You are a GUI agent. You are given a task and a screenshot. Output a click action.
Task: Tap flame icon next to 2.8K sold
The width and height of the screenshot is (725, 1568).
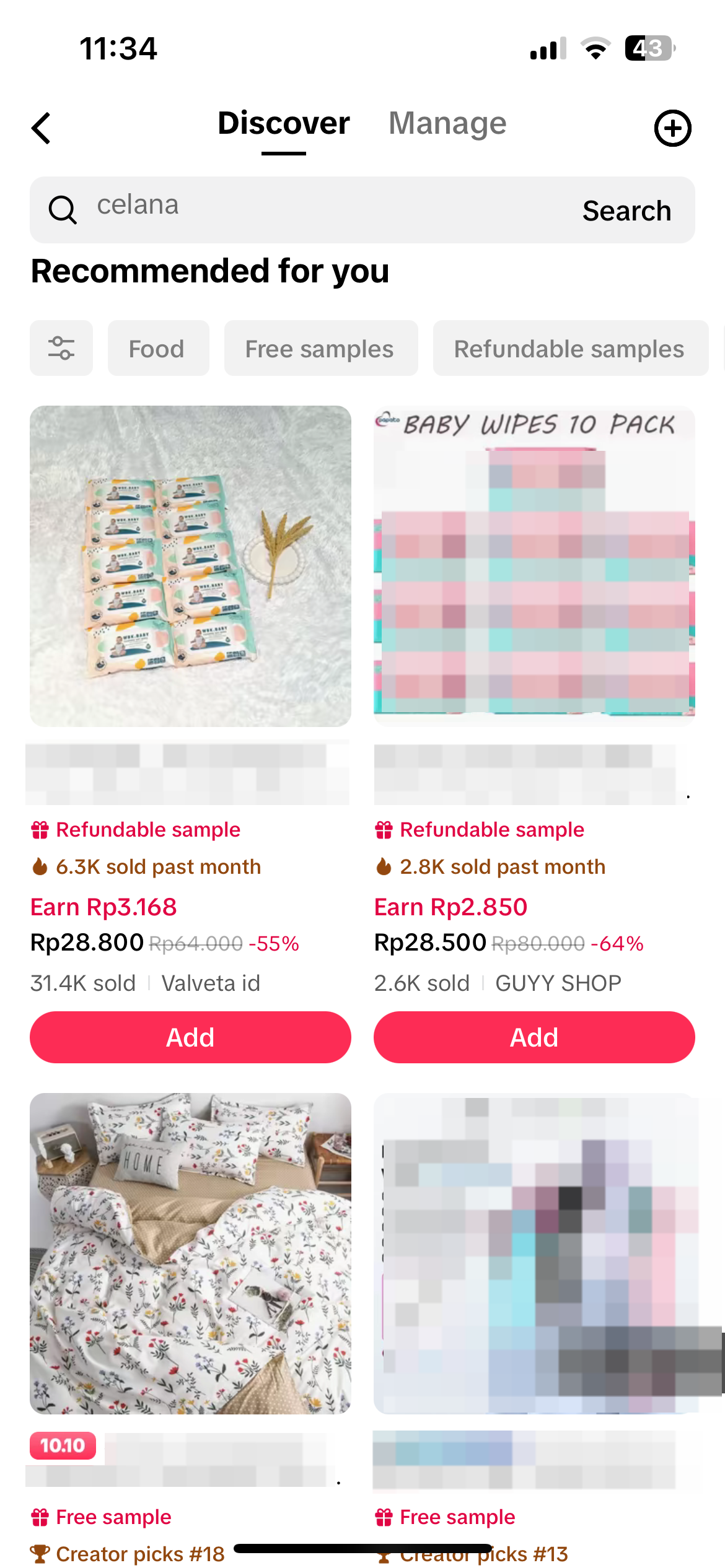coord(384,866)
